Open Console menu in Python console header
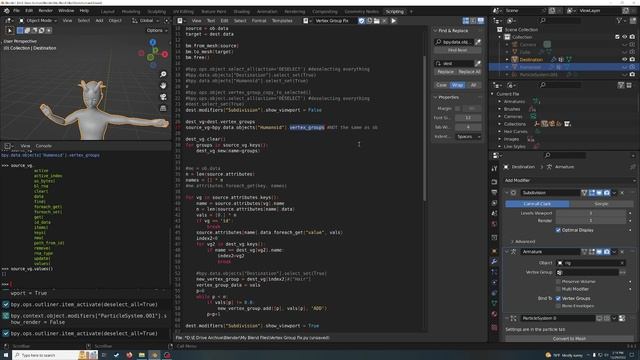The image size is (640, 360). pos(43,146)
